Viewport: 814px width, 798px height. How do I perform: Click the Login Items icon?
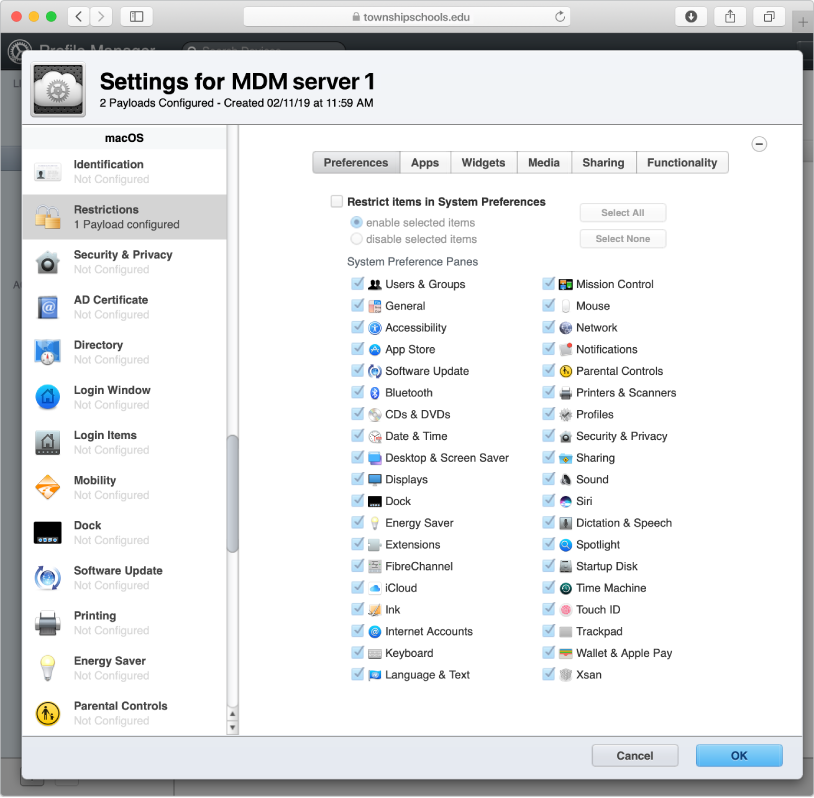(47, 443)
